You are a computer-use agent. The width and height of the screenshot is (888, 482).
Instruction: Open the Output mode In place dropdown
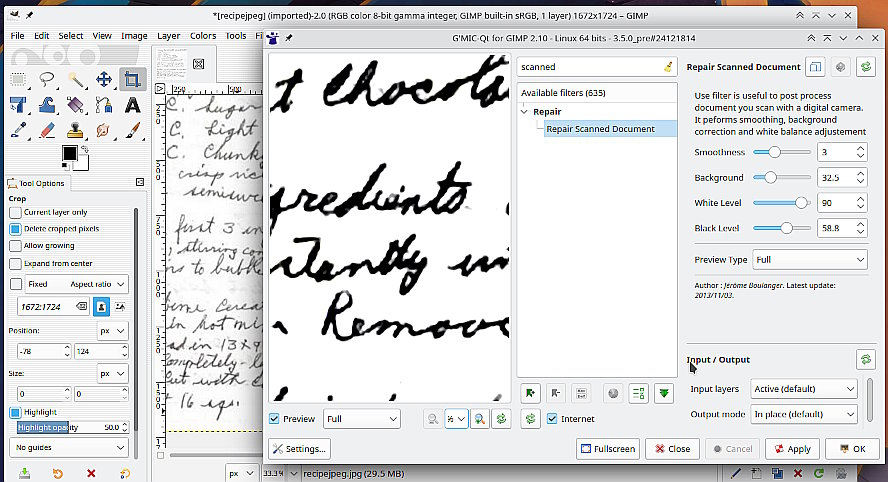point(804,414)
